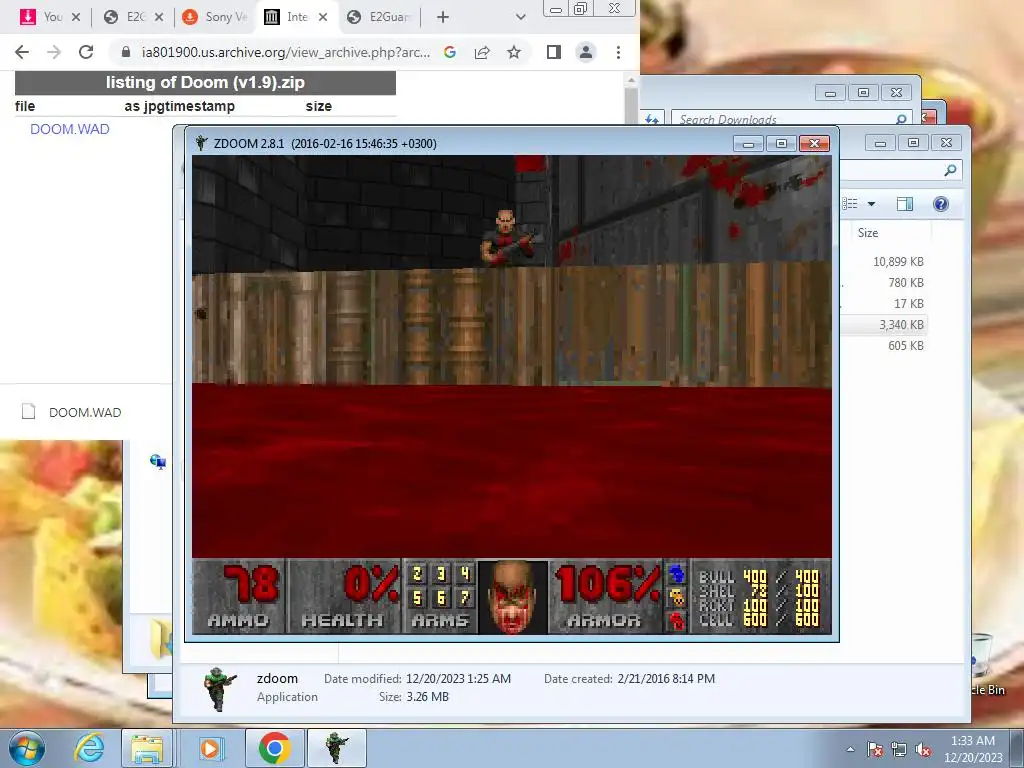Bookmark this page with the star icon
The width and height of the screenshot is (1024, 768).
[514, 52]
